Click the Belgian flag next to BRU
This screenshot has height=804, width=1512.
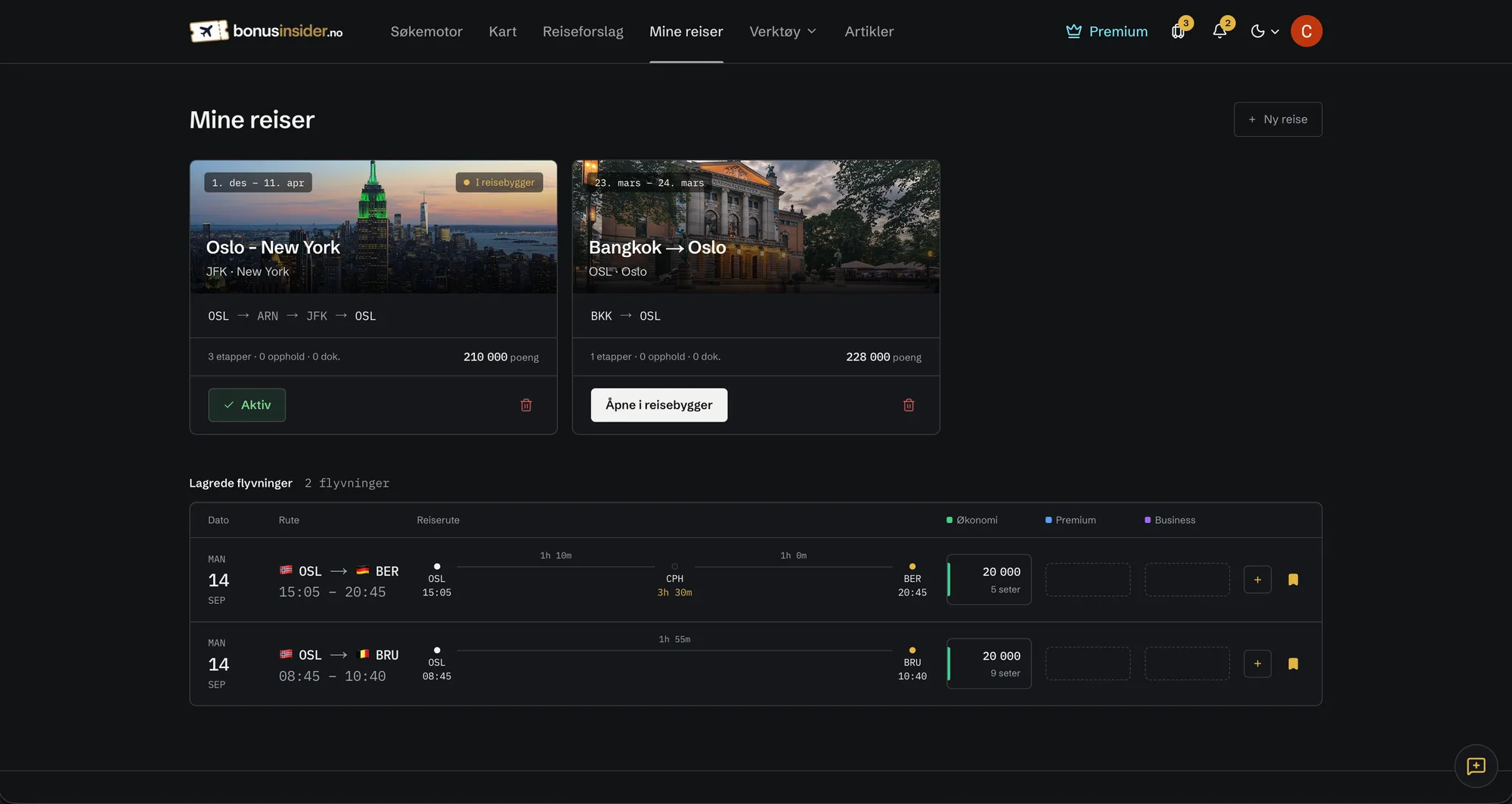click(363, 654)
